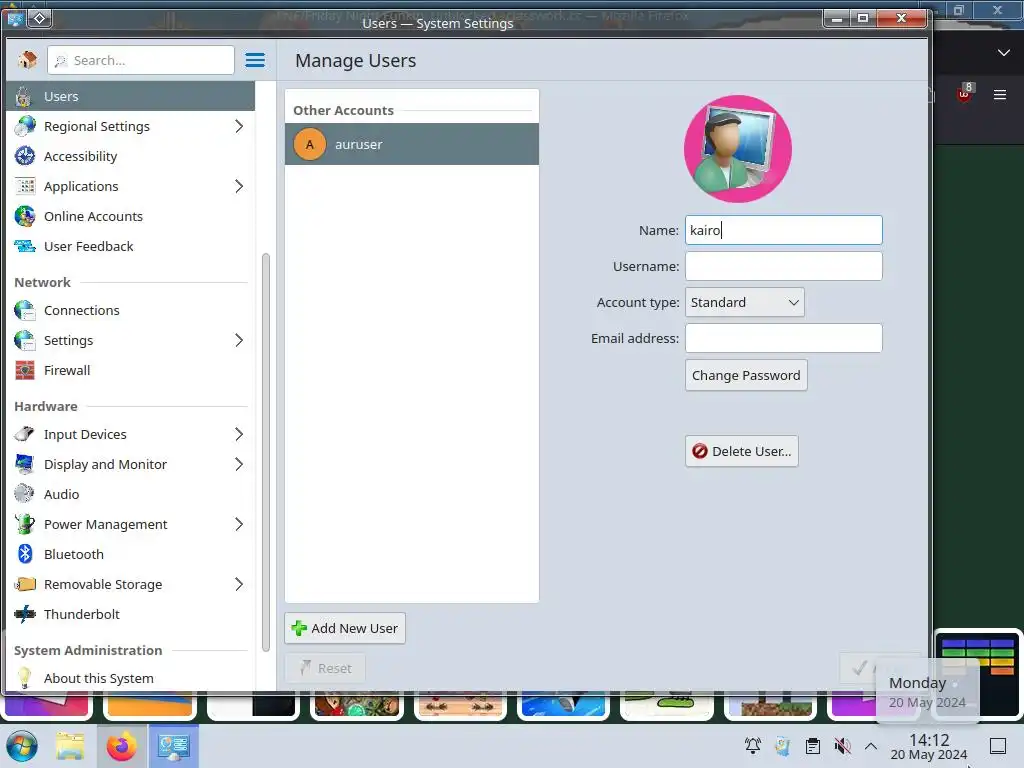Click the Delete User button
1024x768 pixels.
[x=741, y=451]
